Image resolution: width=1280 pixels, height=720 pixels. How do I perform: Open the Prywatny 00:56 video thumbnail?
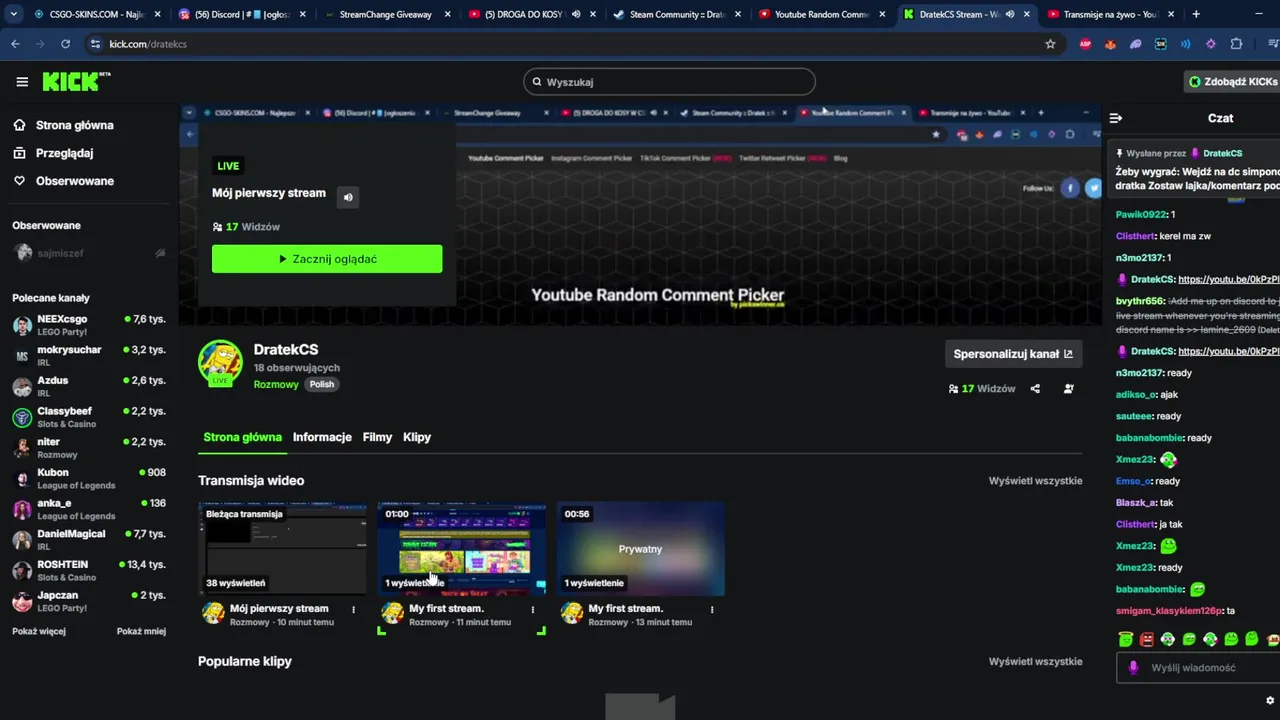point(641,549)
